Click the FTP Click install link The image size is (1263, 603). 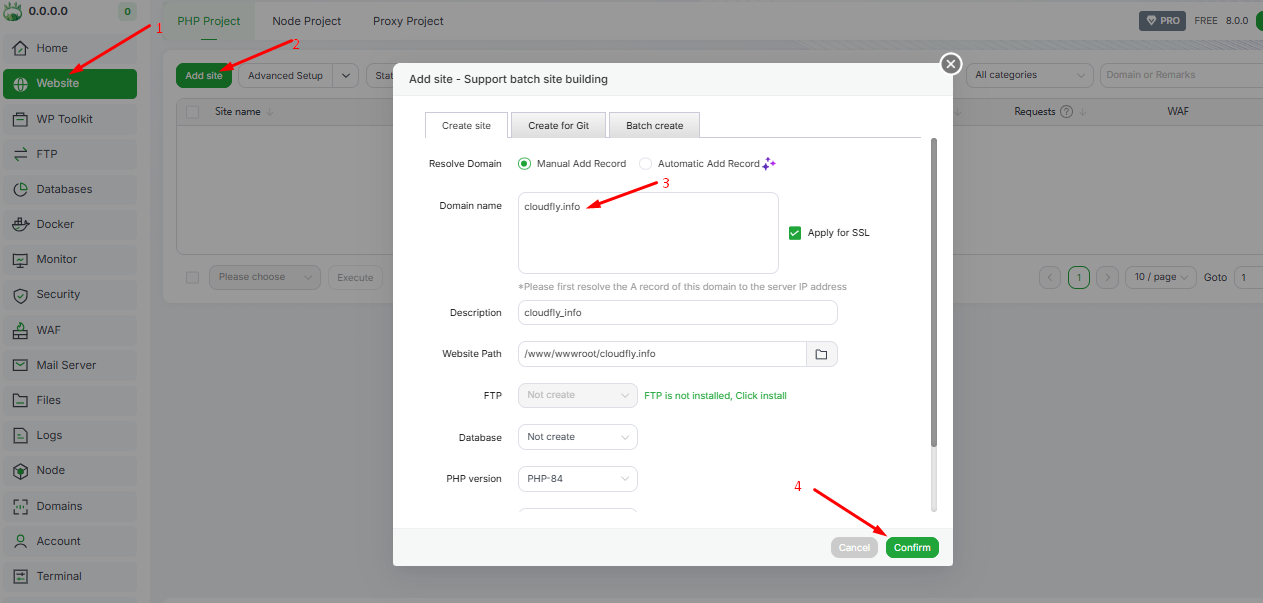761,396
